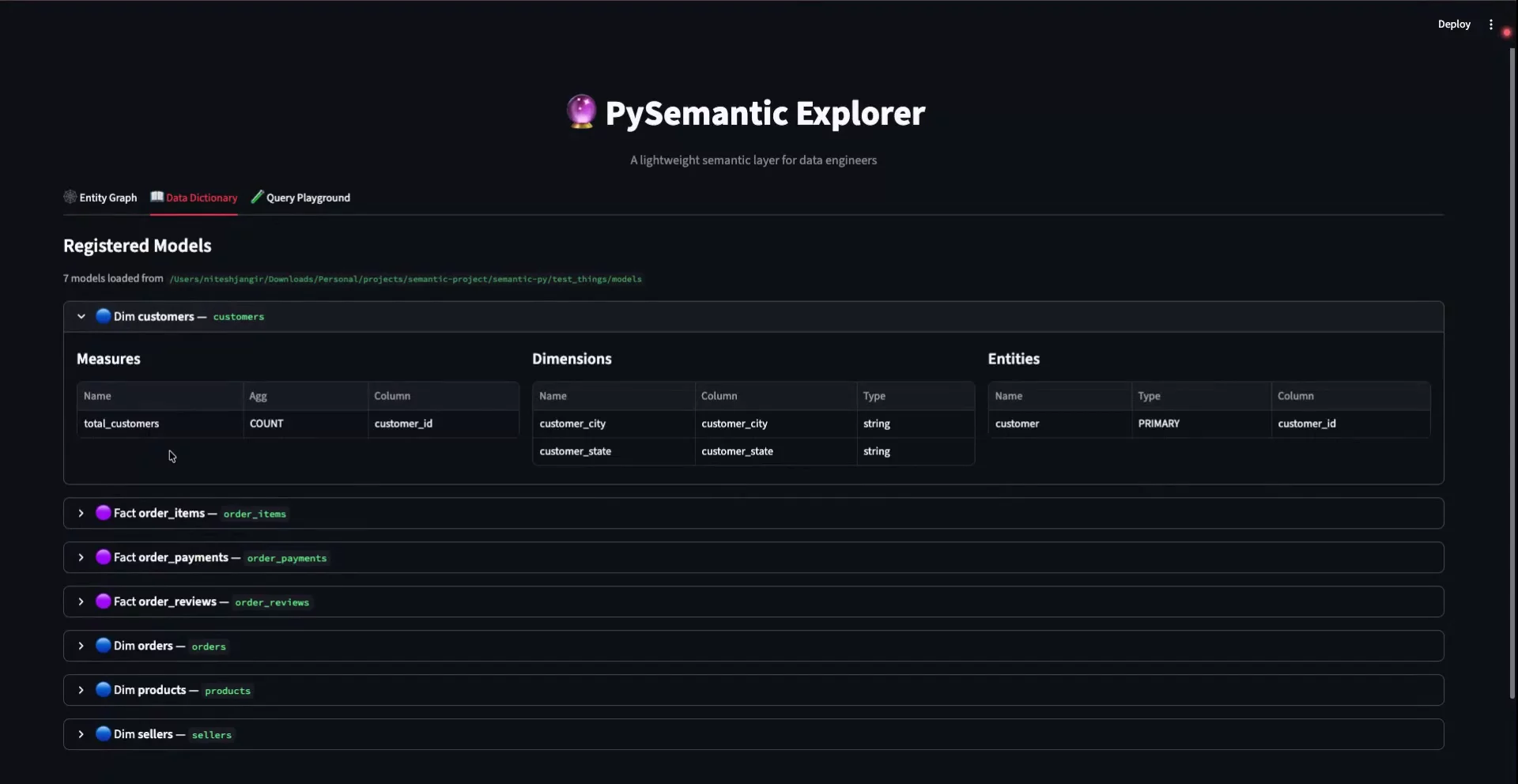Click the Measures table Column header
1518x784 pixels.
pyautogui.click(x=444, y=396)
